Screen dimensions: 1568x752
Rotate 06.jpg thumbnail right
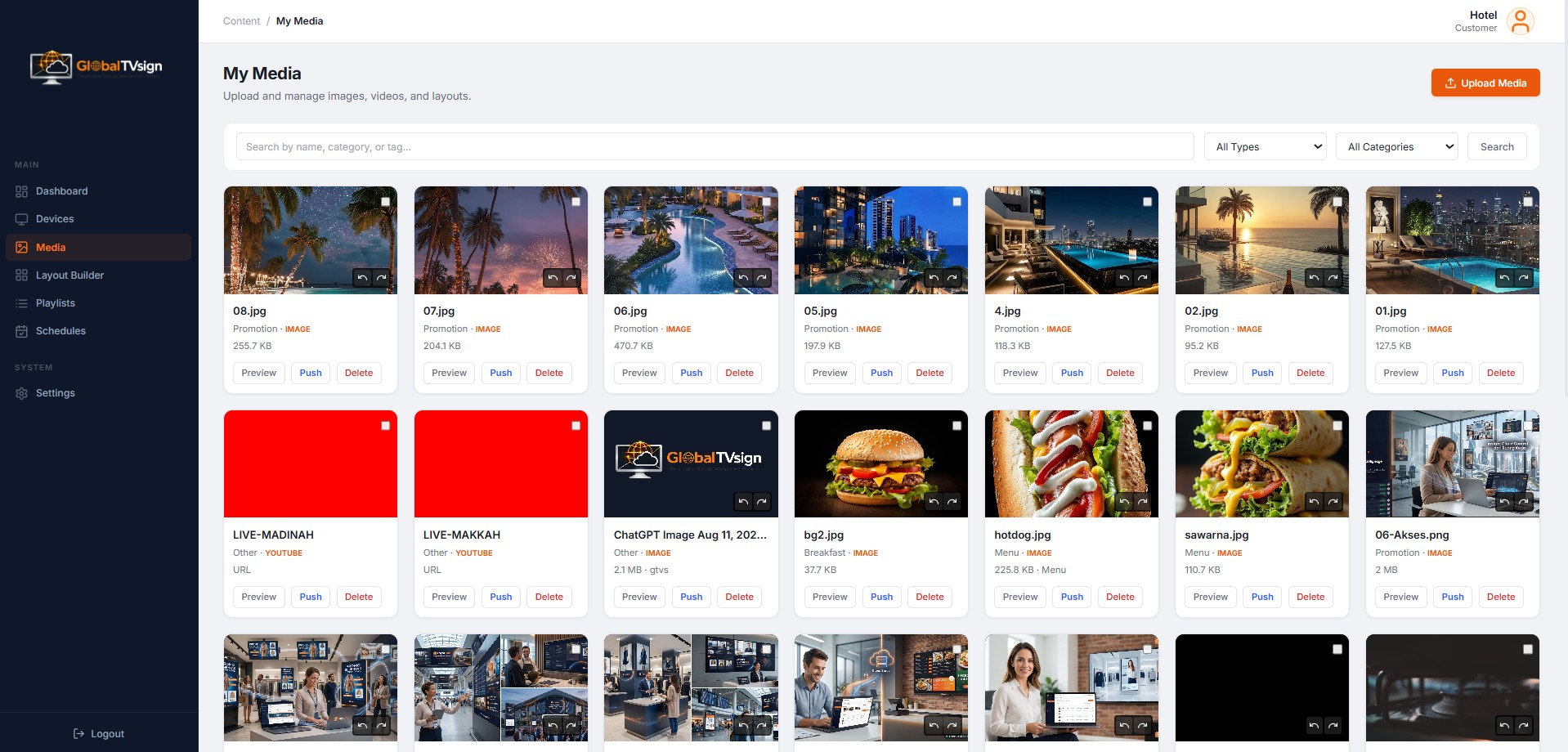coord(762,278)
